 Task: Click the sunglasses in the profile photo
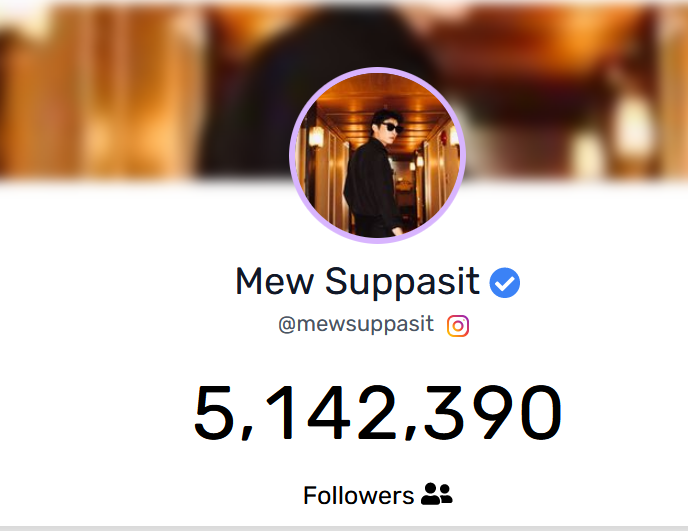(x=390, y=128)
